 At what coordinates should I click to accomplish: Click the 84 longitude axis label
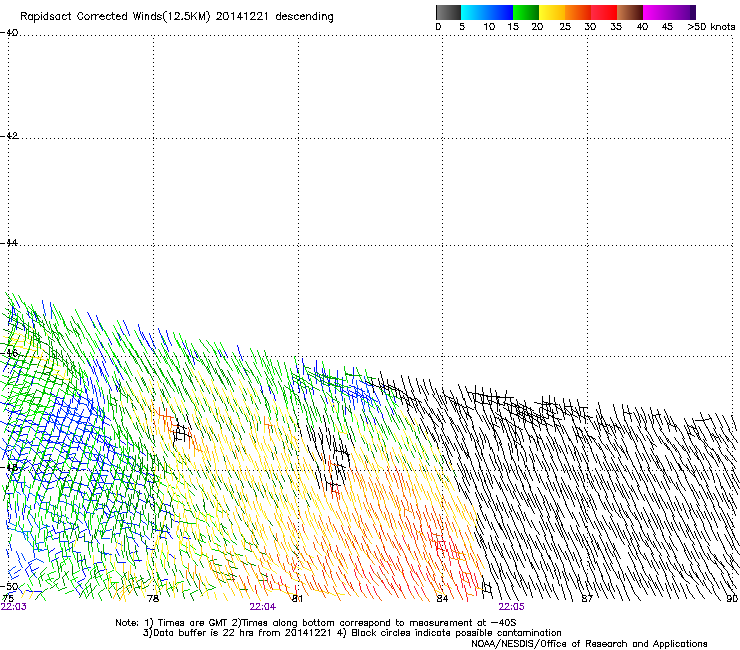(x=442, y=599)
